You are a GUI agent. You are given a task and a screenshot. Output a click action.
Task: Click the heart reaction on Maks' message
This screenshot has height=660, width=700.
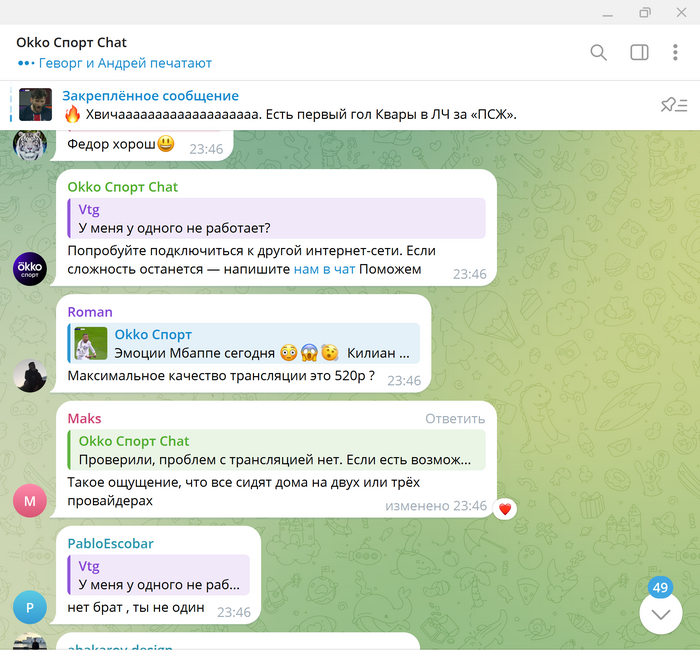coord(505,509)
